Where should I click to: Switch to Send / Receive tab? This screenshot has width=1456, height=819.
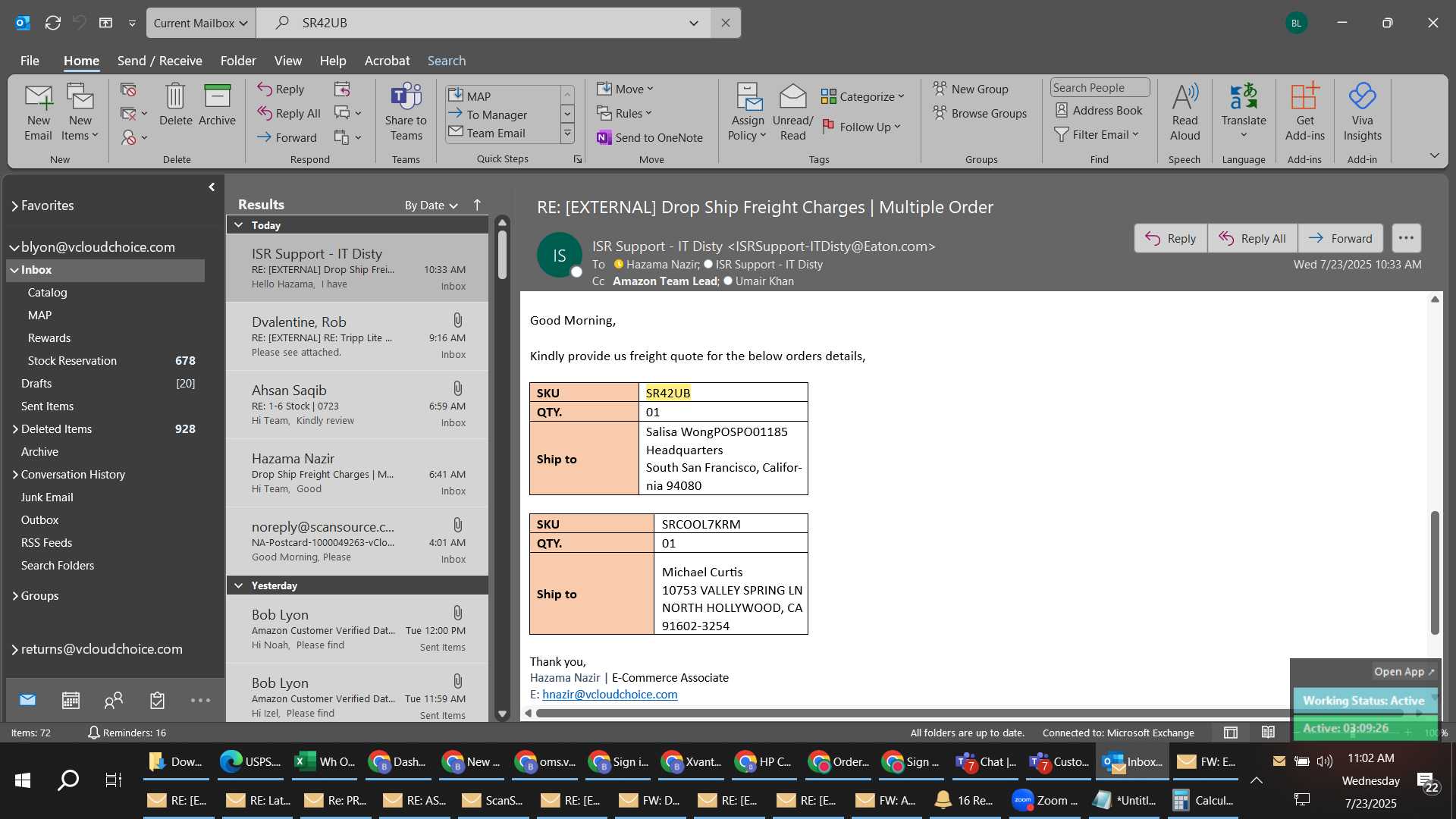159,61
